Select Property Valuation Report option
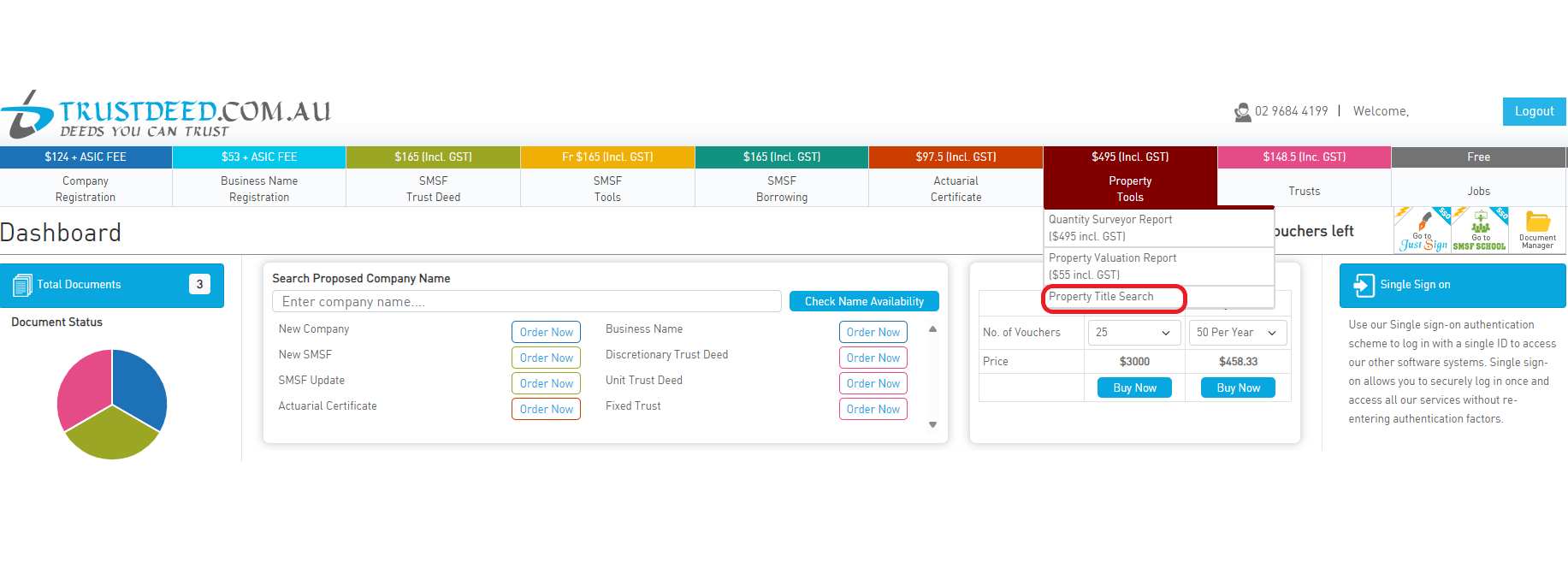The height and width of the screenshot is (568, 1568). pos(1112,266)
